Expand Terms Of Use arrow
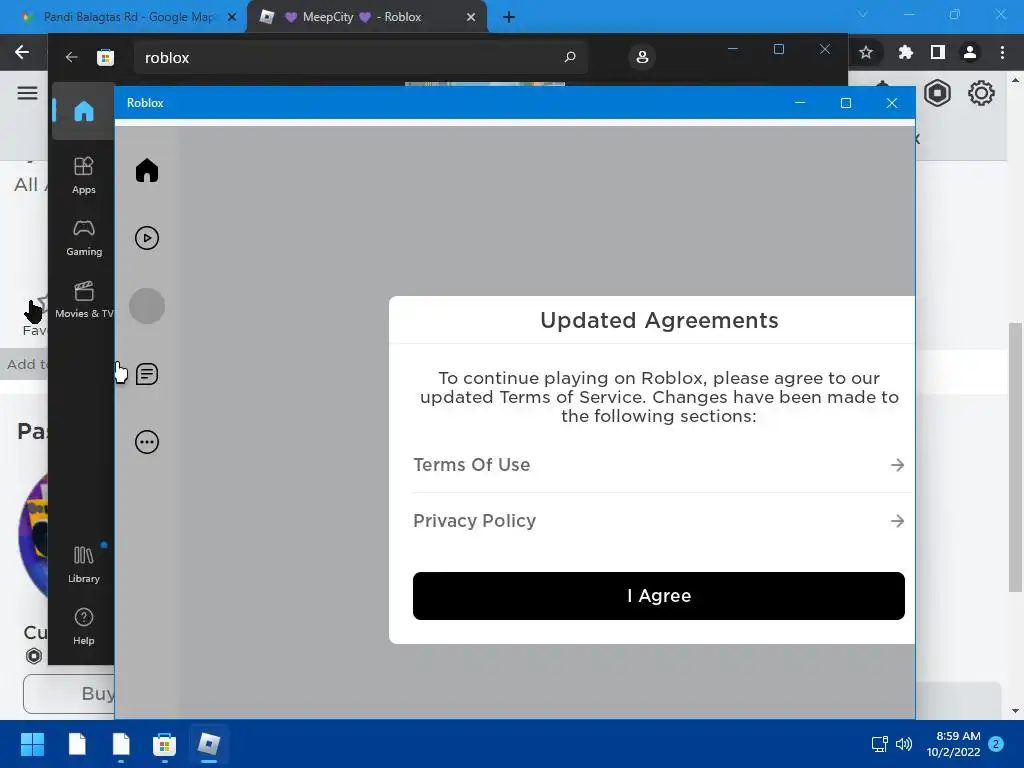This screenshot has width=1024, height=768. [897, 465]
